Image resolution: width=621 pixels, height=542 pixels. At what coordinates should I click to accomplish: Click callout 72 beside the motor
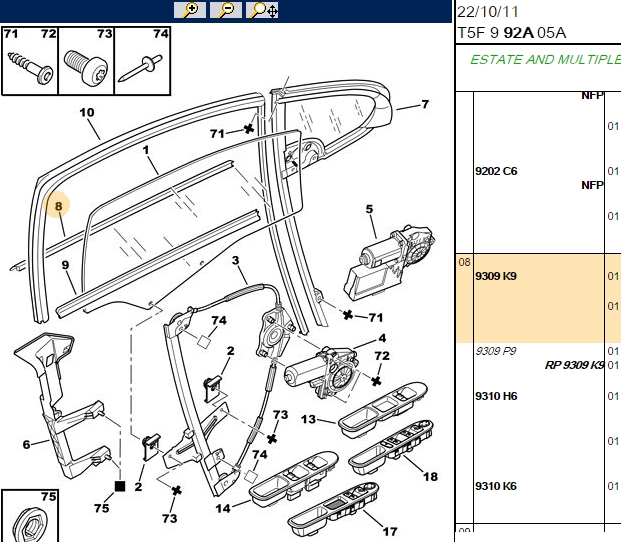(x=382, y=356)
